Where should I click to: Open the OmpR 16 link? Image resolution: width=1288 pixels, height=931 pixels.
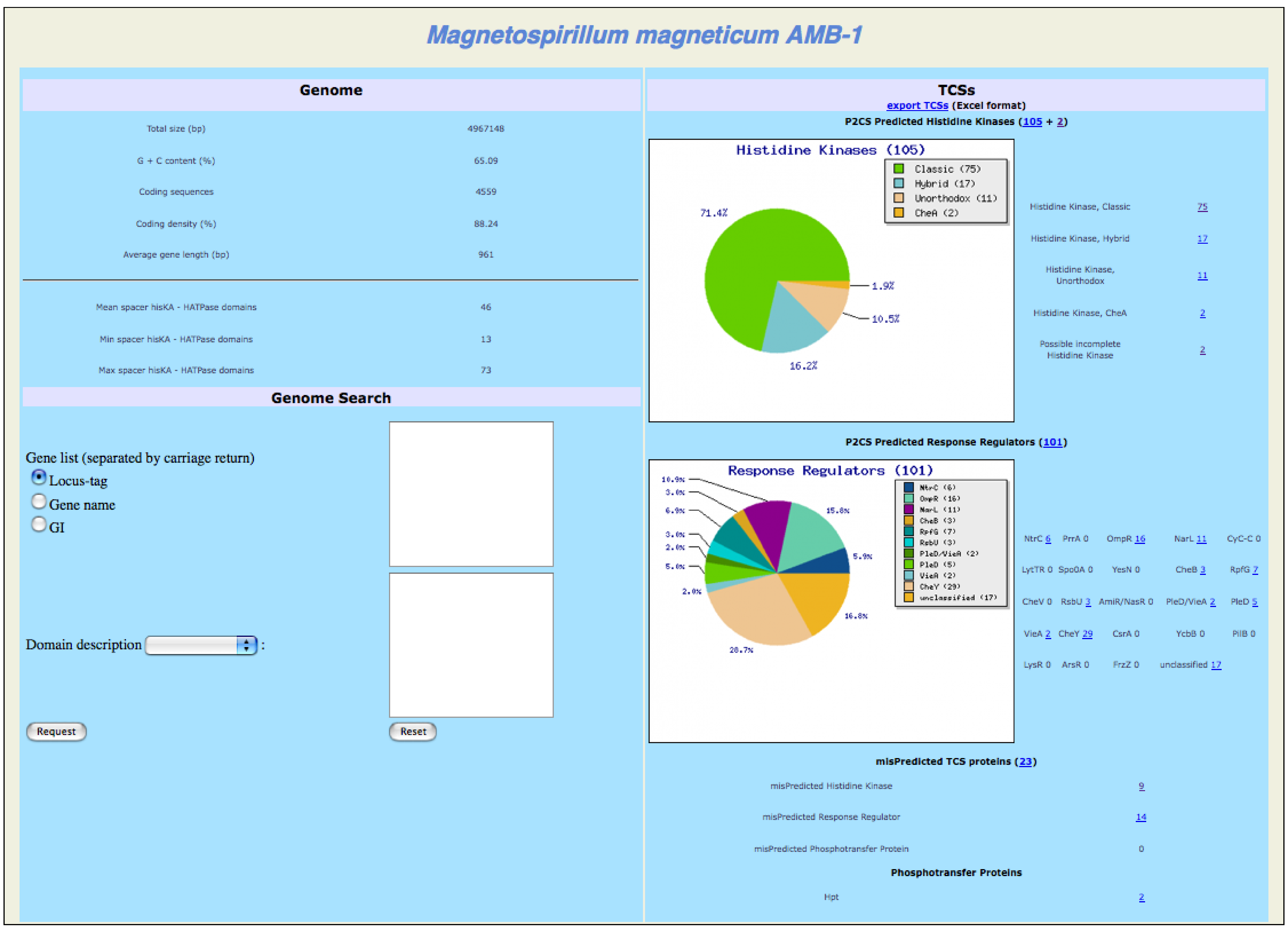click(1140, 539)
